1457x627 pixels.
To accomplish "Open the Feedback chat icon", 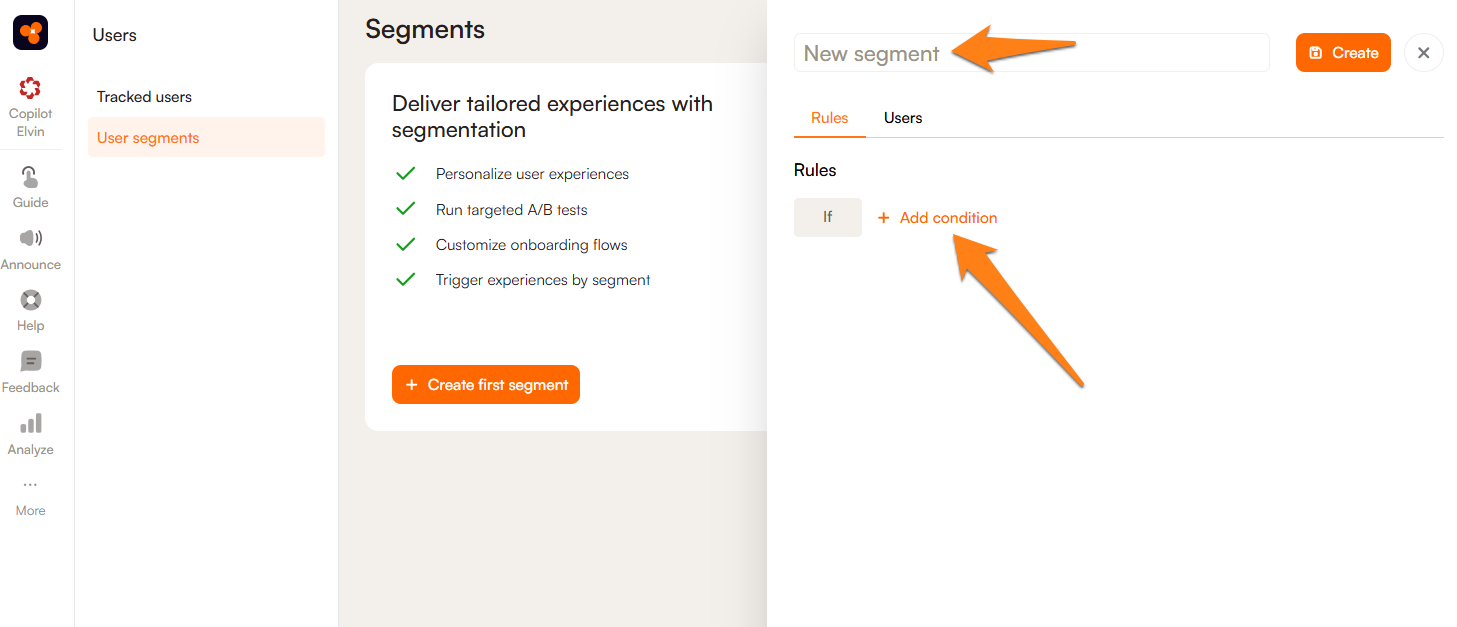I will 30,362.
